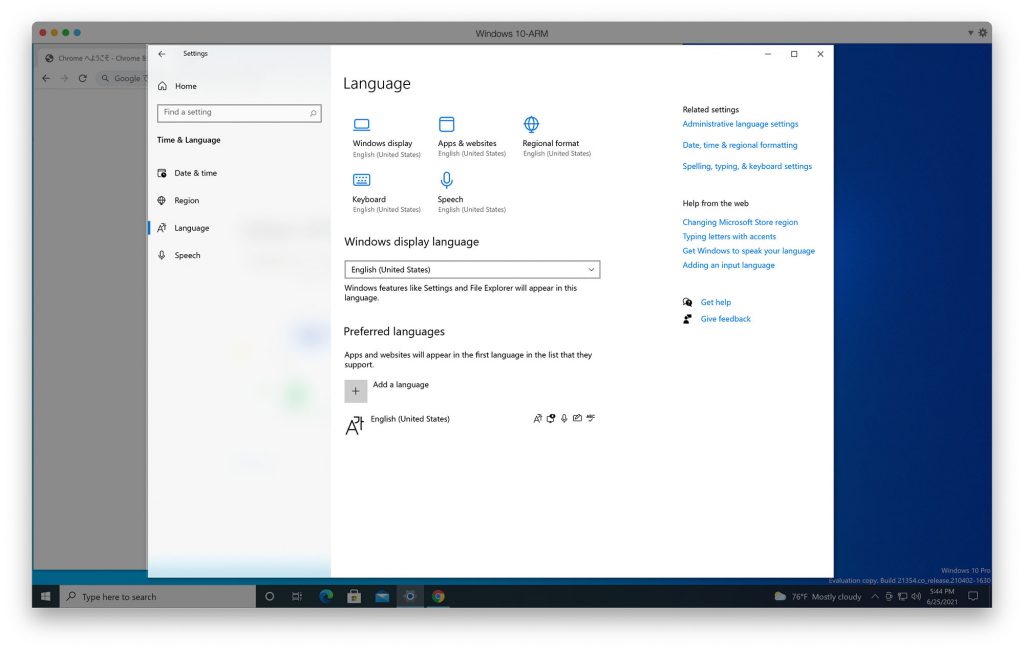Image resolution: width=1024 pixels, height=650 pixels.
Task: Select Language in the Time & Language sidebar
Action: 184,228
